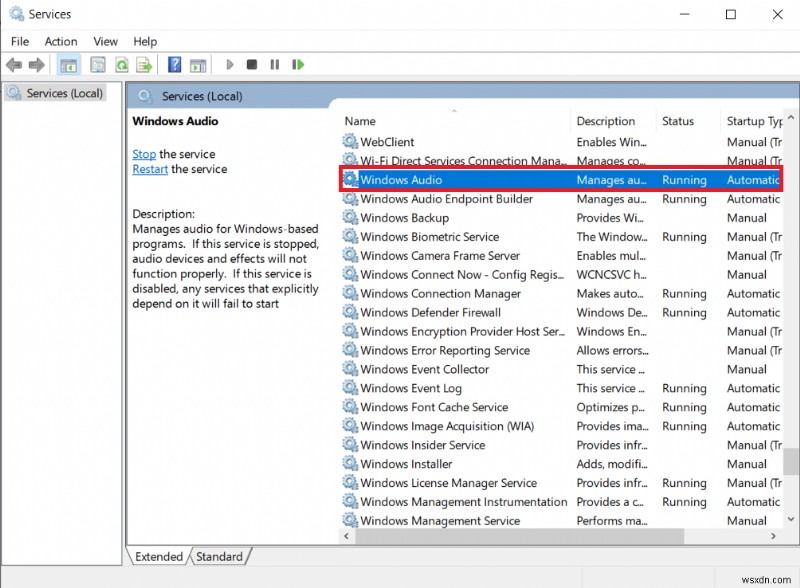Refresh the services list via toolbar icon

coord(122,64)
